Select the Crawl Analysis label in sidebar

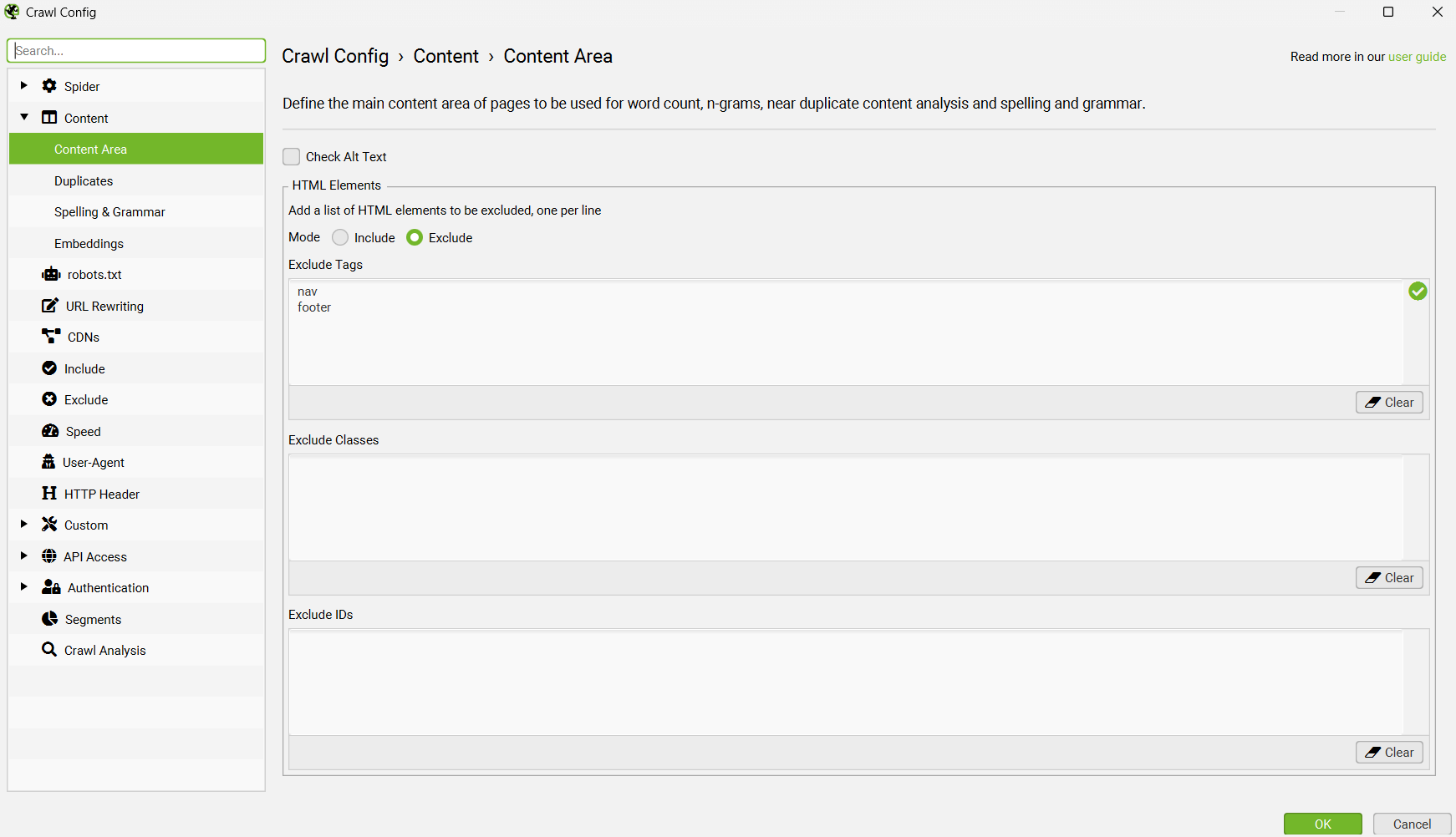click(x=104, y=650)
